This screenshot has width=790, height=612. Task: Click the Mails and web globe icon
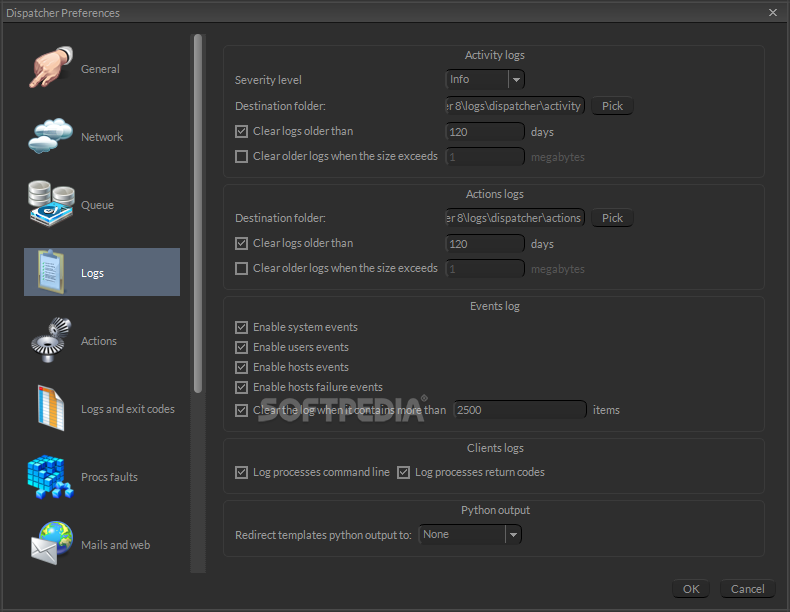[51, 543]
